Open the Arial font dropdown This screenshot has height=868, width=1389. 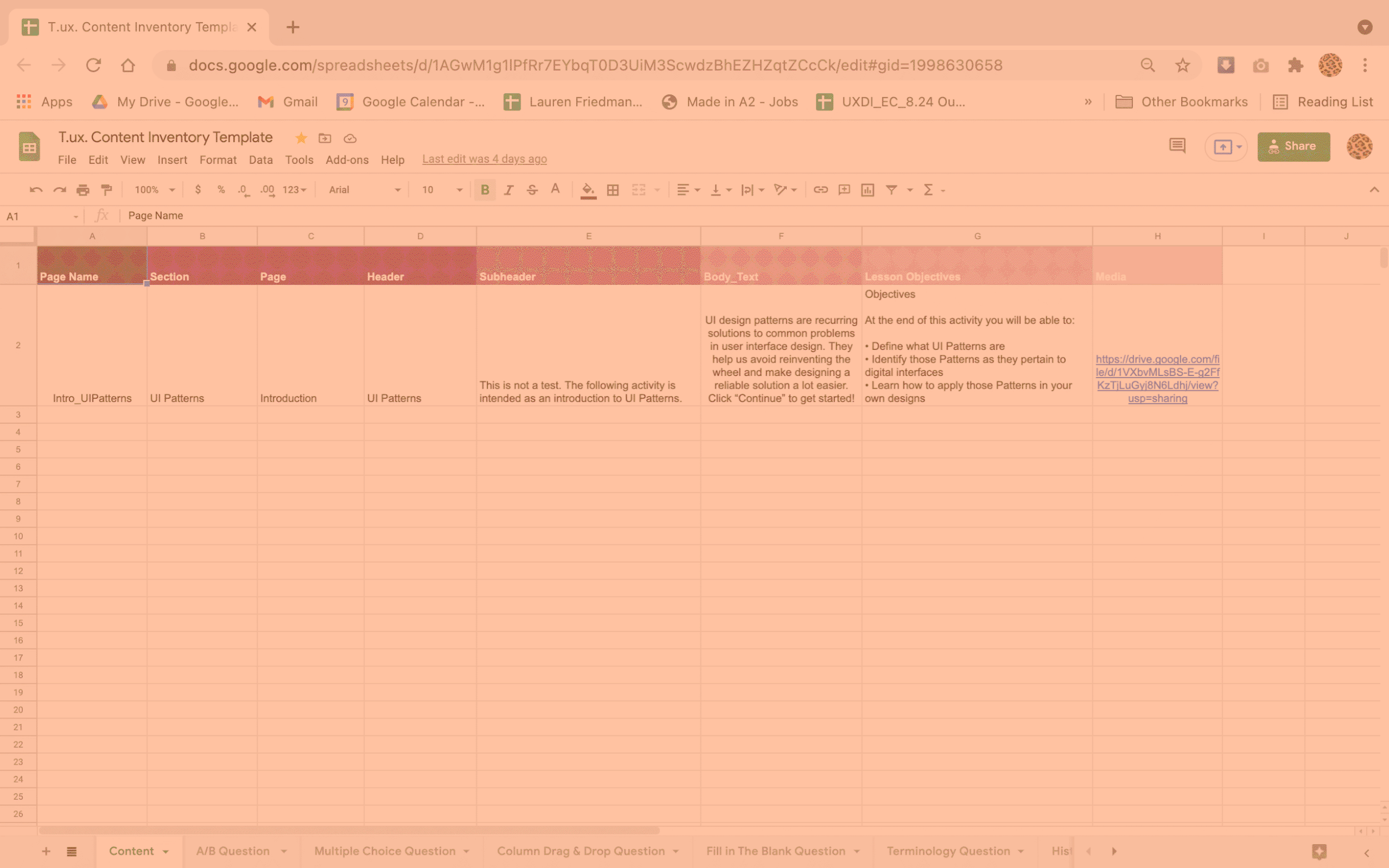(x=363, y=189)
